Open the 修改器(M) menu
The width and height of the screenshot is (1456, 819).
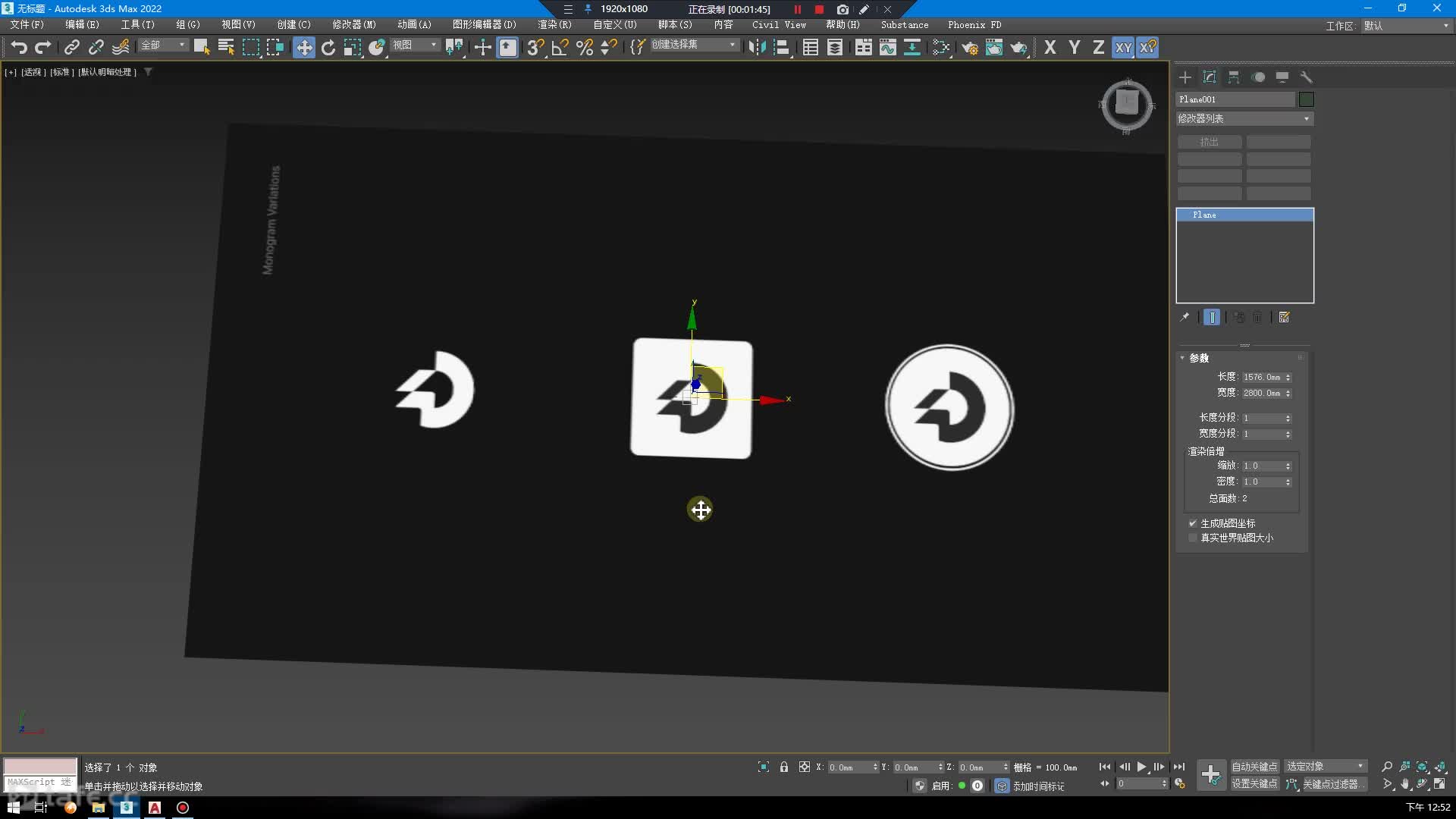tap(354, 25)
